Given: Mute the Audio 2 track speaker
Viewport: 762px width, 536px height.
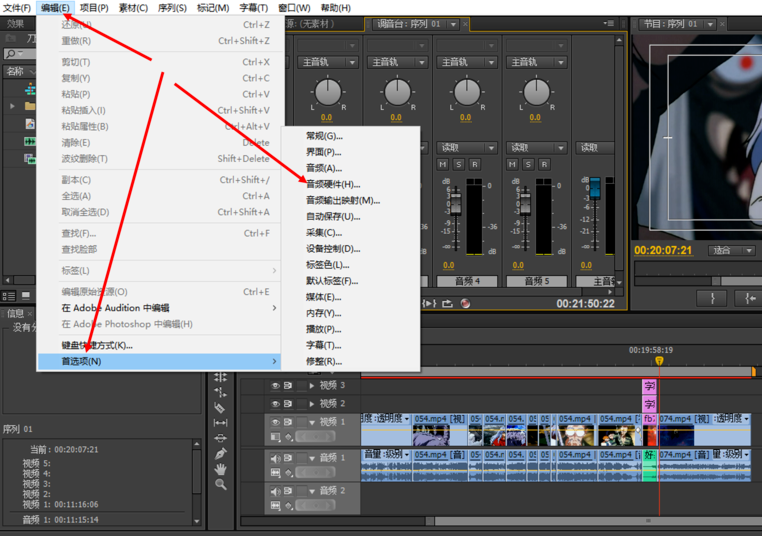Looking at the screenshot, I should (276, 491).
